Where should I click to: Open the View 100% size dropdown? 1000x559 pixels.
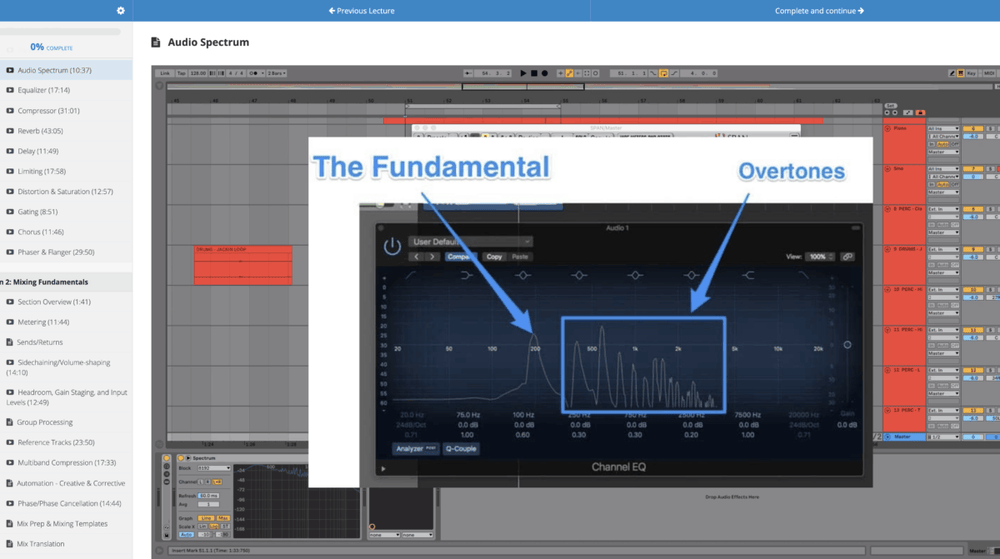(x=819, y=257)
